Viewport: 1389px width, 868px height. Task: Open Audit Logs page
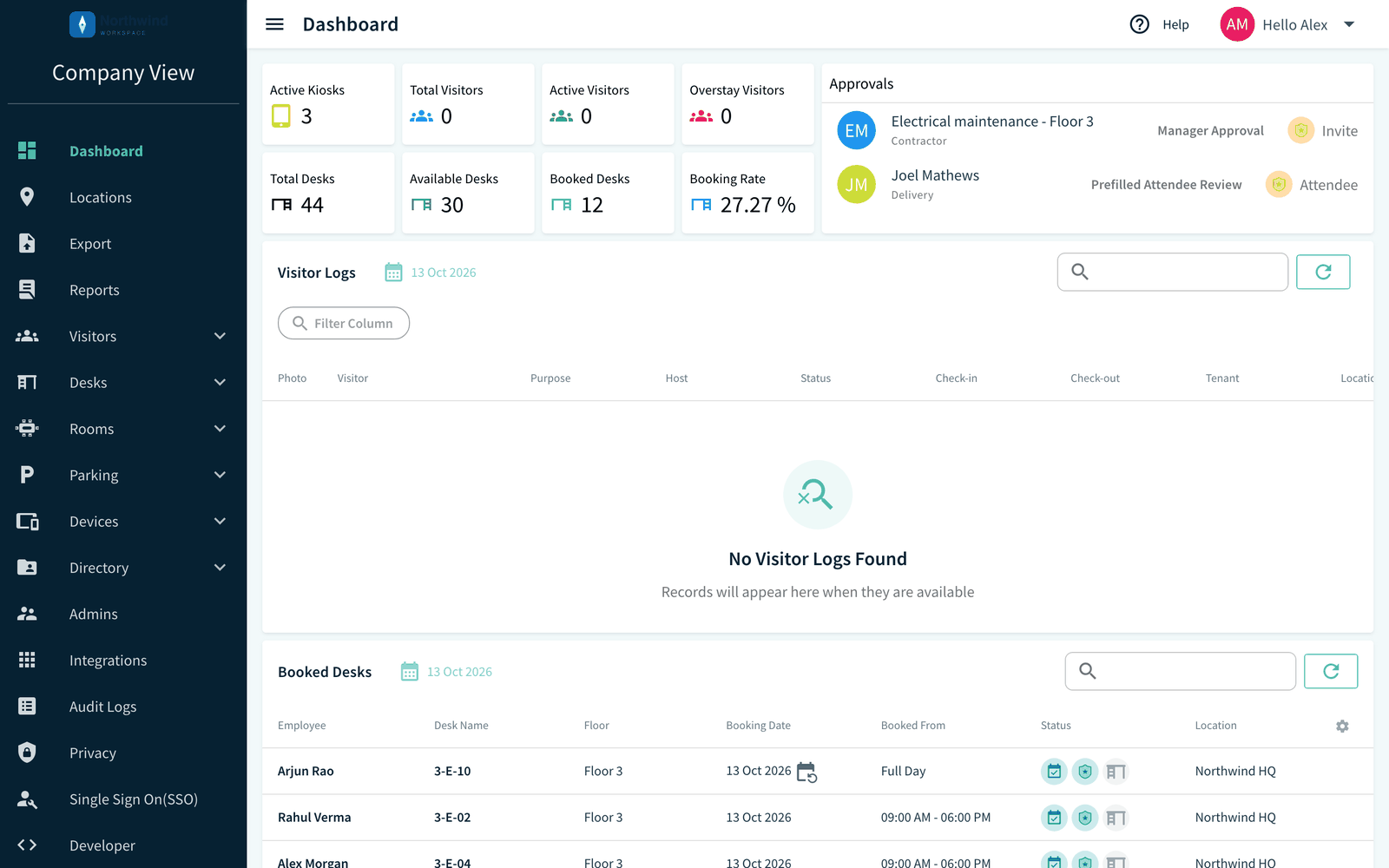click(123, 707)
